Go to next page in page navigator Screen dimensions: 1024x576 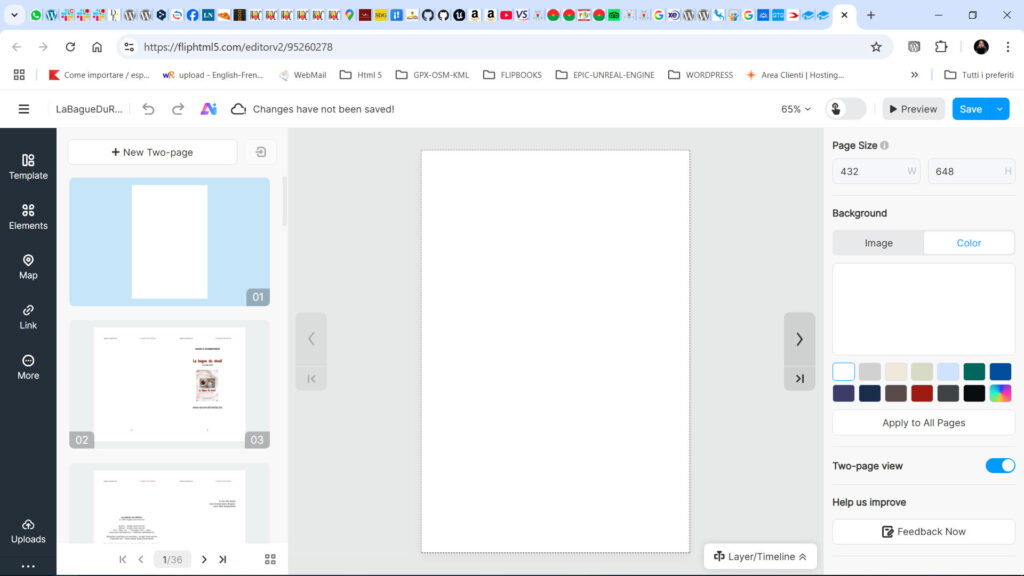pos(204,560)
